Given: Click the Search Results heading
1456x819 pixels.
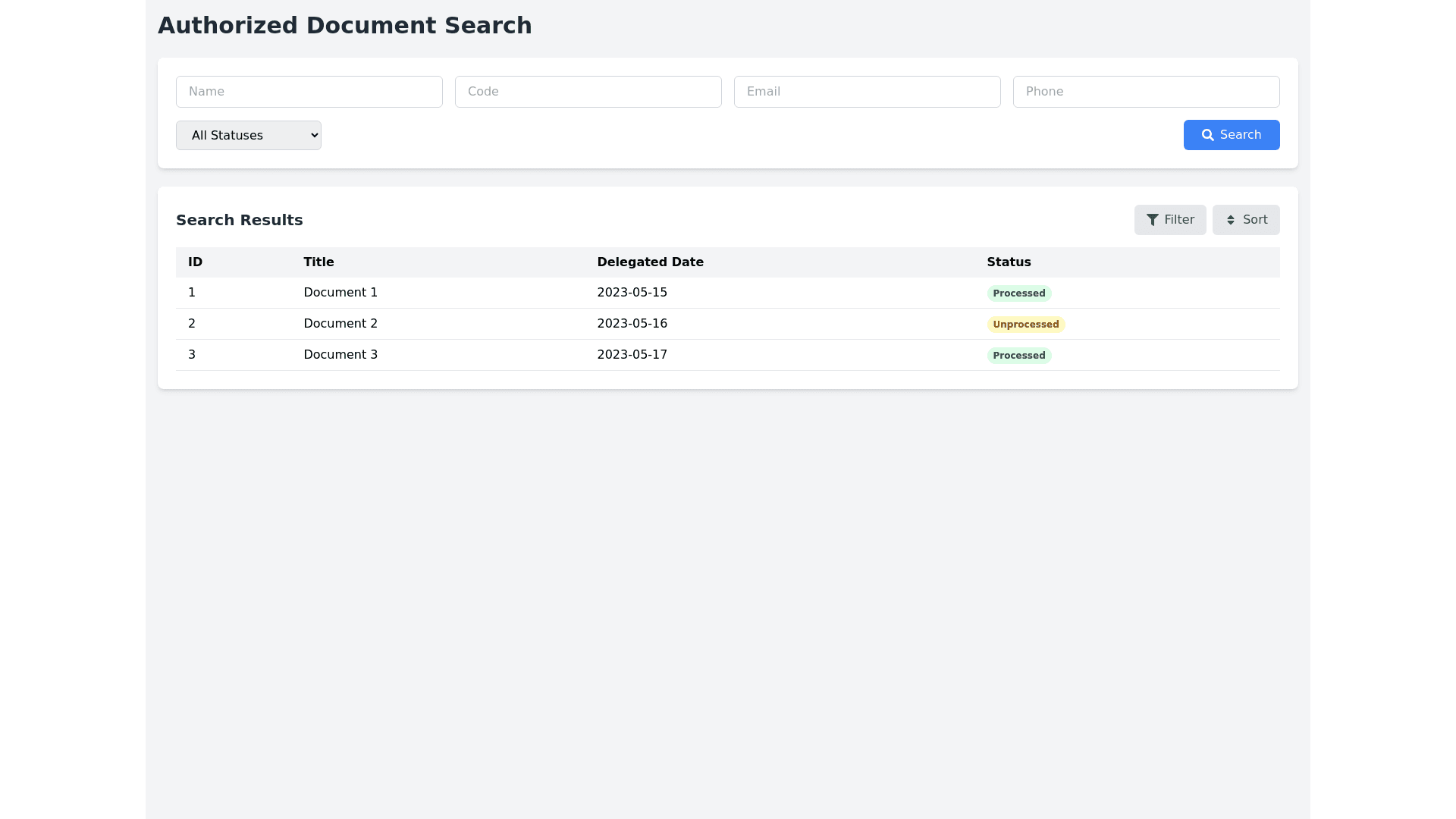Looking at the screenshot, I should point(239,220).
